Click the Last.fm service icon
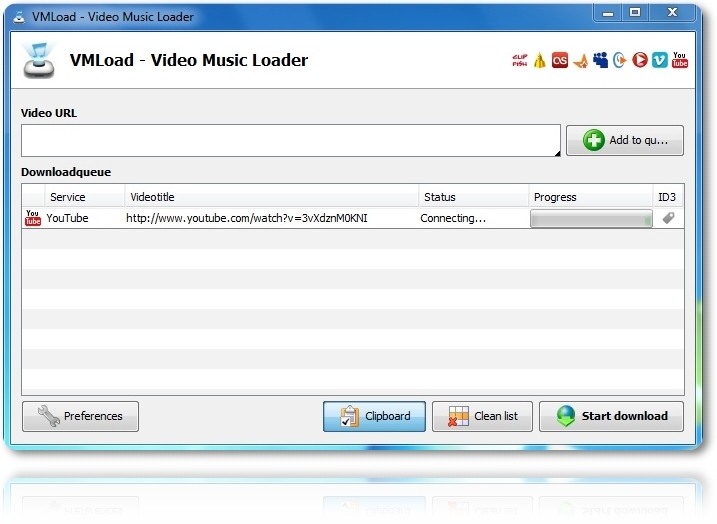717x524 pixels. (x=560, y=60)
